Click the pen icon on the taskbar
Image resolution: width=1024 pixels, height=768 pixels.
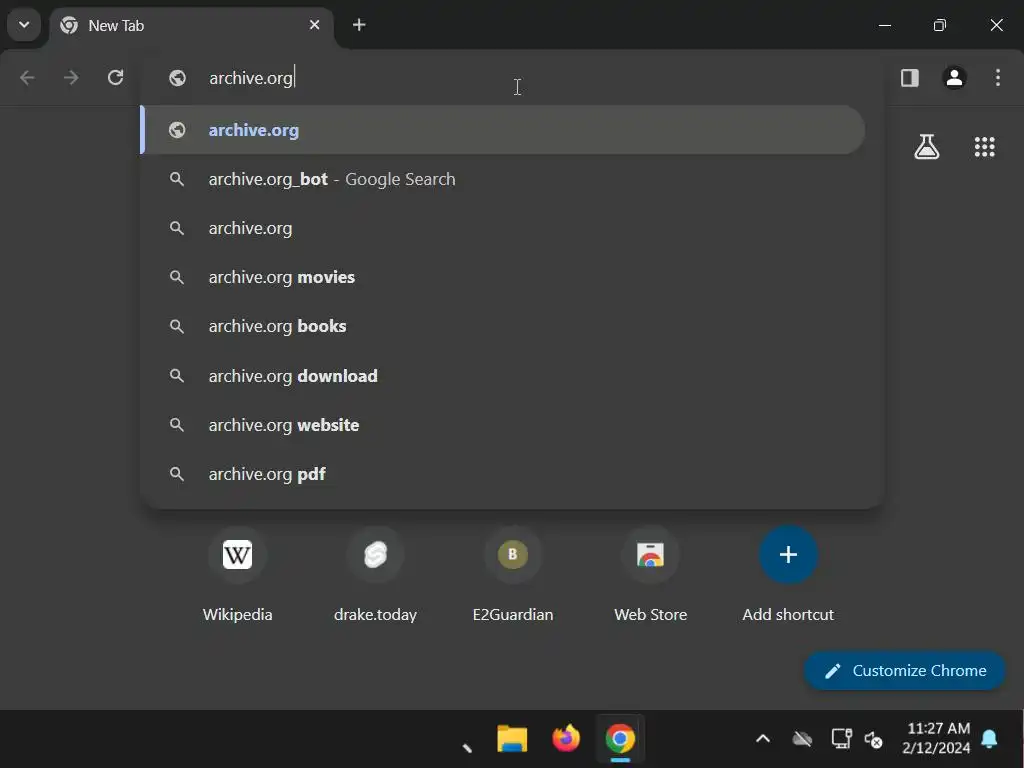pyautogui.click(x=467, y=747)
